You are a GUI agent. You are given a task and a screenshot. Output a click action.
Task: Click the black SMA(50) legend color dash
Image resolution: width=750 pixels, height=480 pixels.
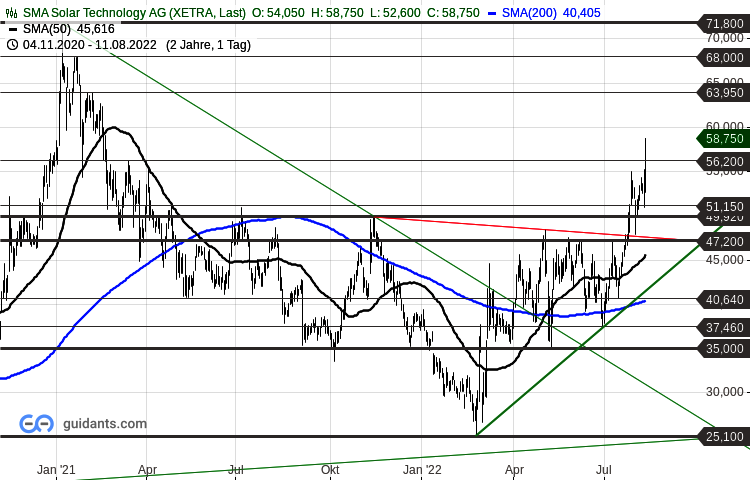coord(13,30)
